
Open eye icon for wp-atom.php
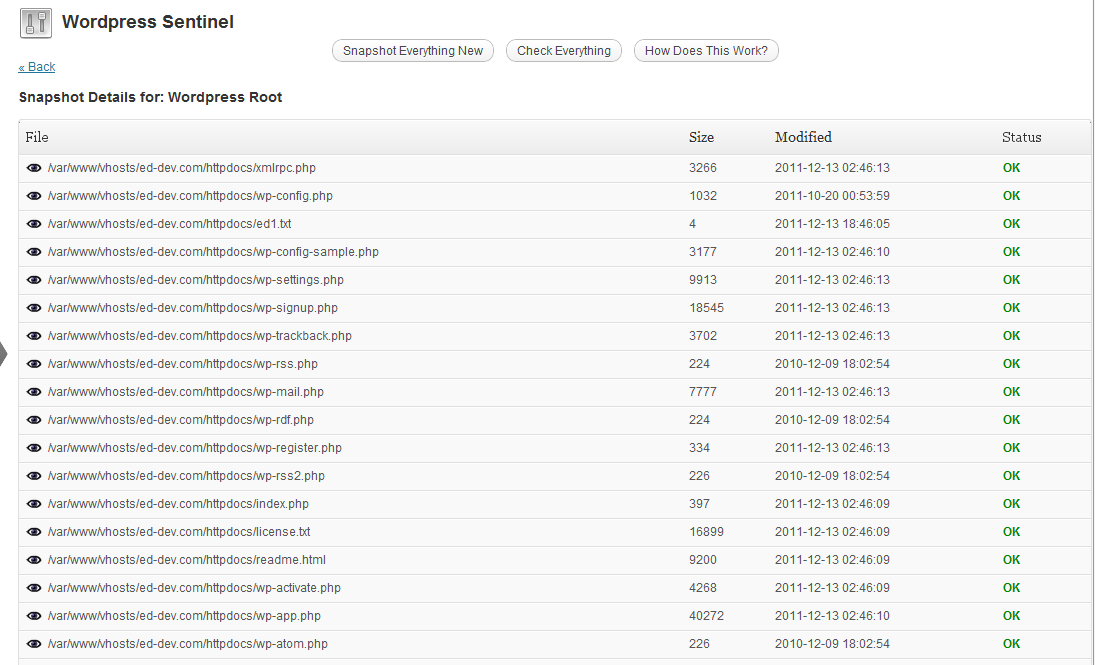tap(34, 643)
